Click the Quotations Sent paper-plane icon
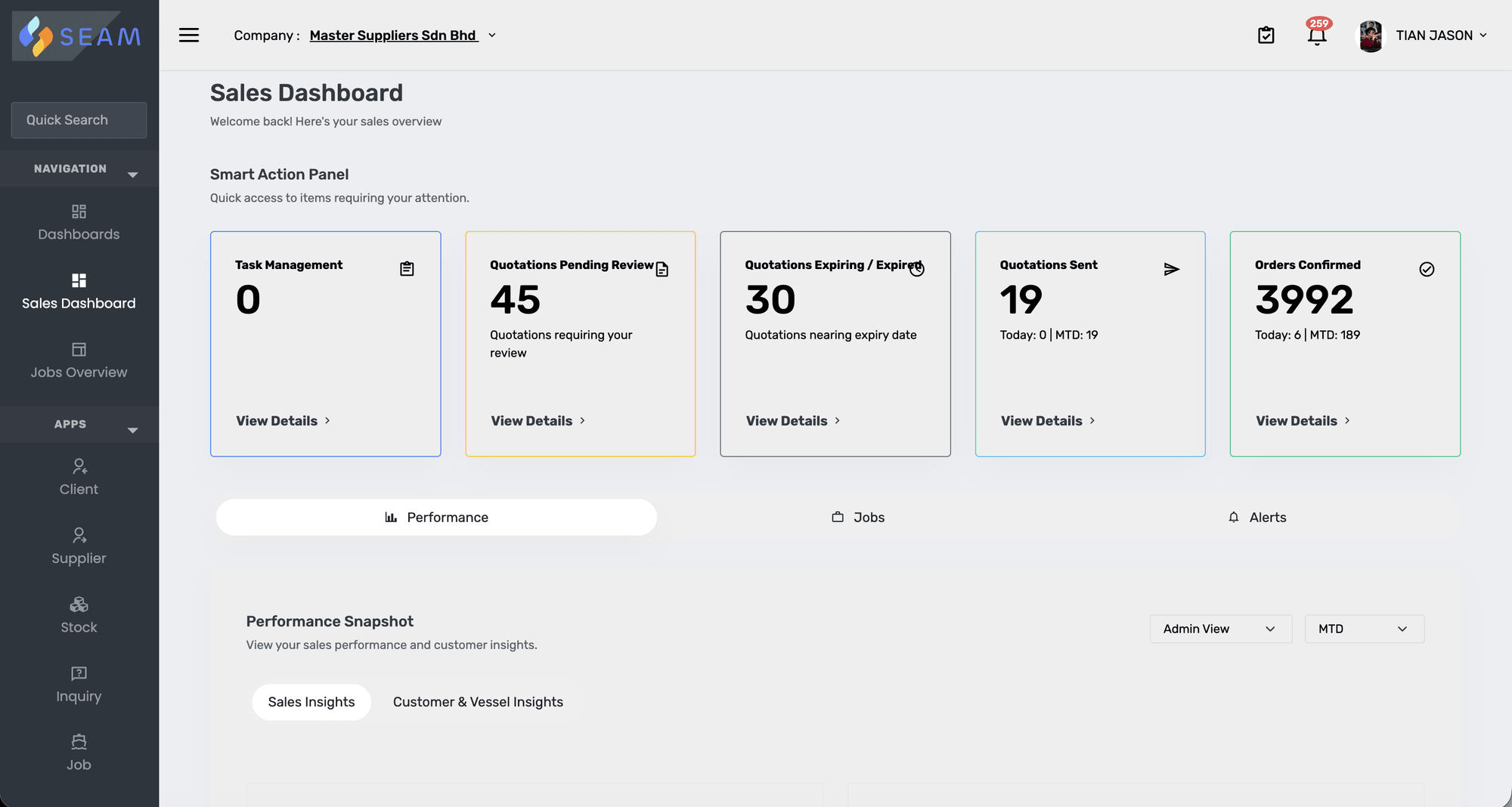Viewport: 1512px width, 807px height. point(1172,269)
